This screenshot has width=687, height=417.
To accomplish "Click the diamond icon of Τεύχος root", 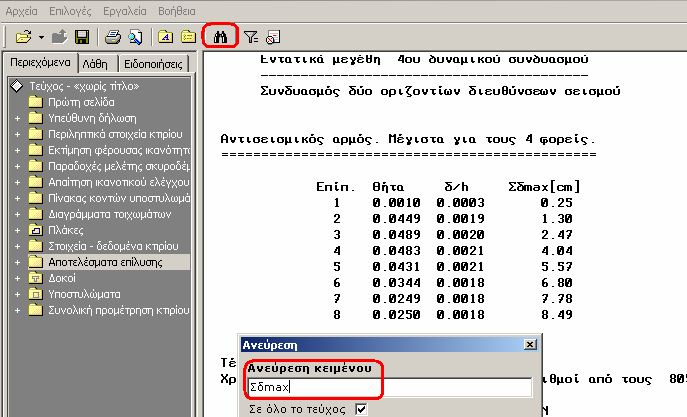I will point(17,86).
